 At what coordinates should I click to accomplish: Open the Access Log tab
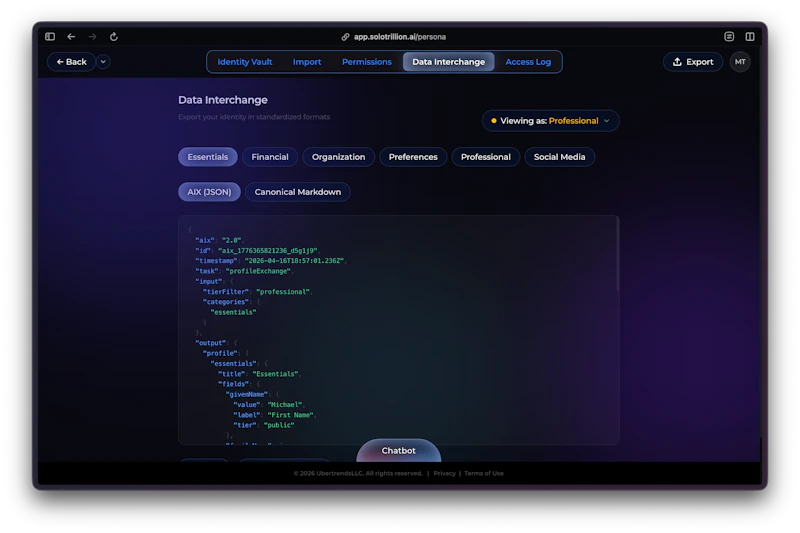coord(528,62)
